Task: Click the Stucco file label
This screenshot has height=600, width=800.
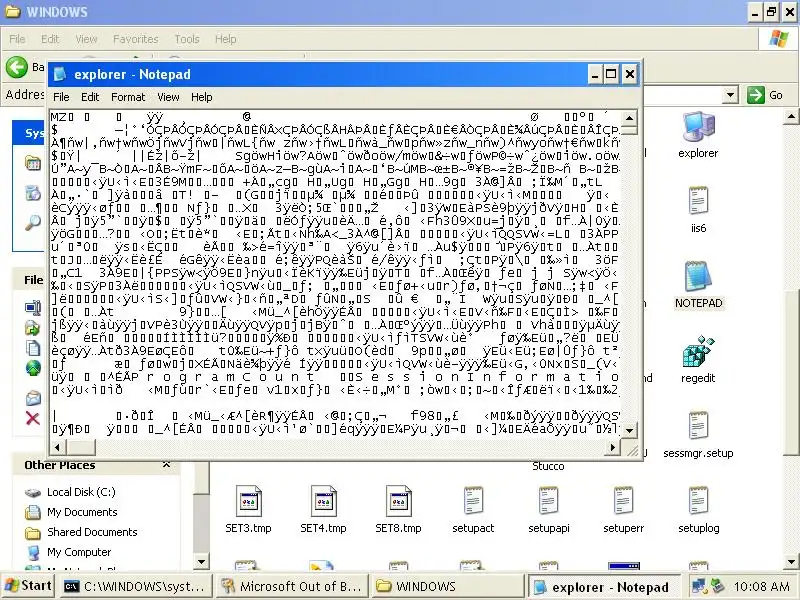Action: click(x=548, y=466)
